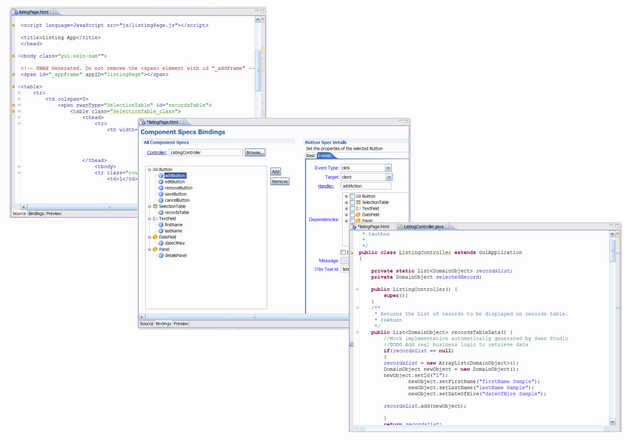The height and width of the screenshot is (442, 640).
Task: Open the Target dropdown
Action: click(389, 177)
